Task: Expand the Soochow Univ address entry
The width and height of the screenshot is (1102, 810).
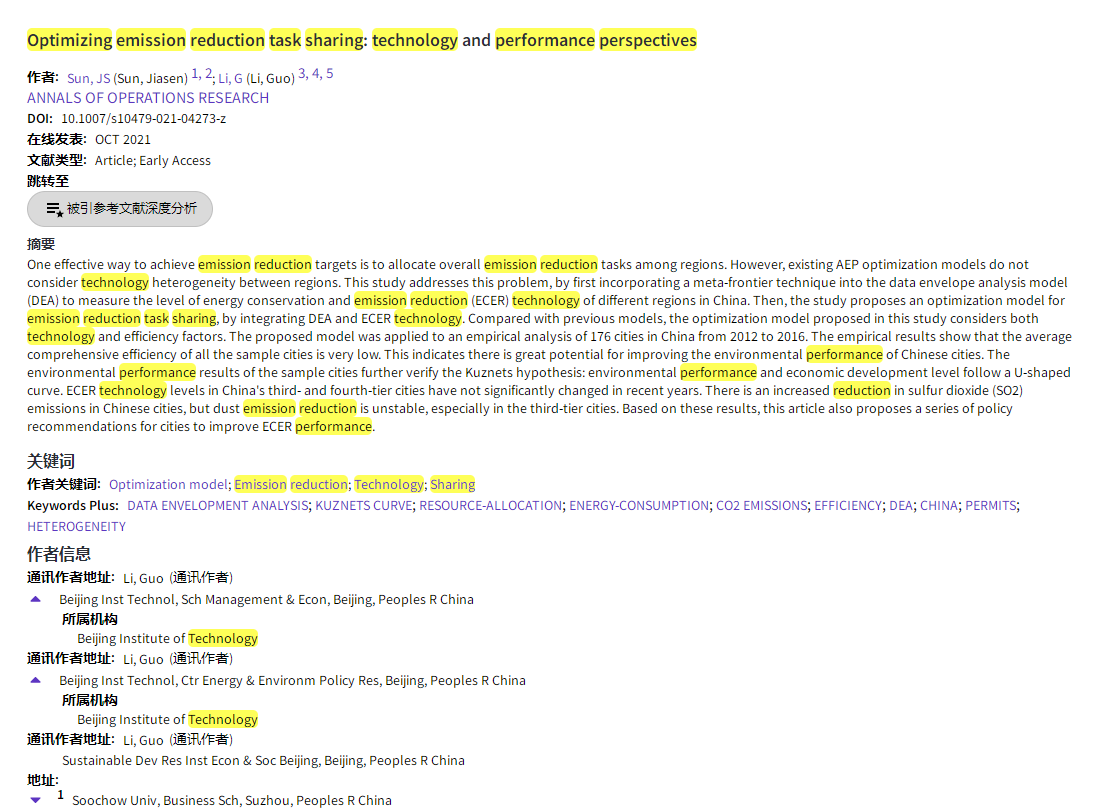Action: tap(36, 800)
